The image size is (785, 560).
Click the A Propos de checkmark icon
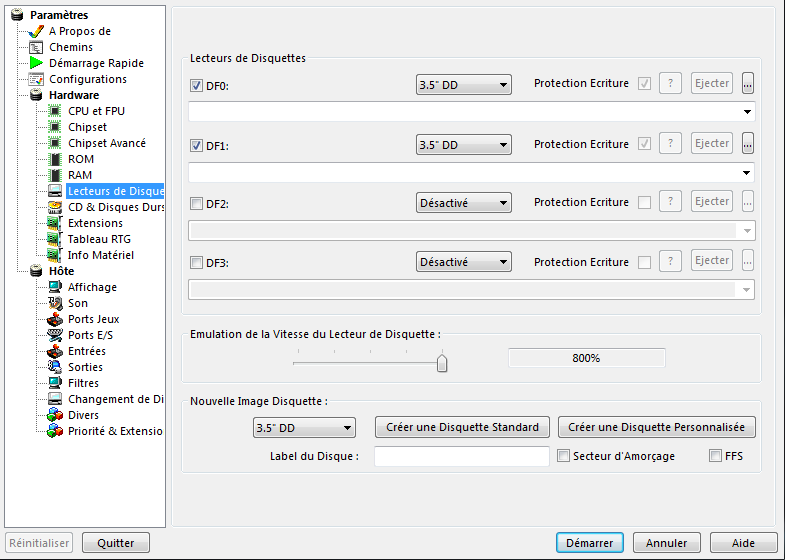tap(37, 31)
